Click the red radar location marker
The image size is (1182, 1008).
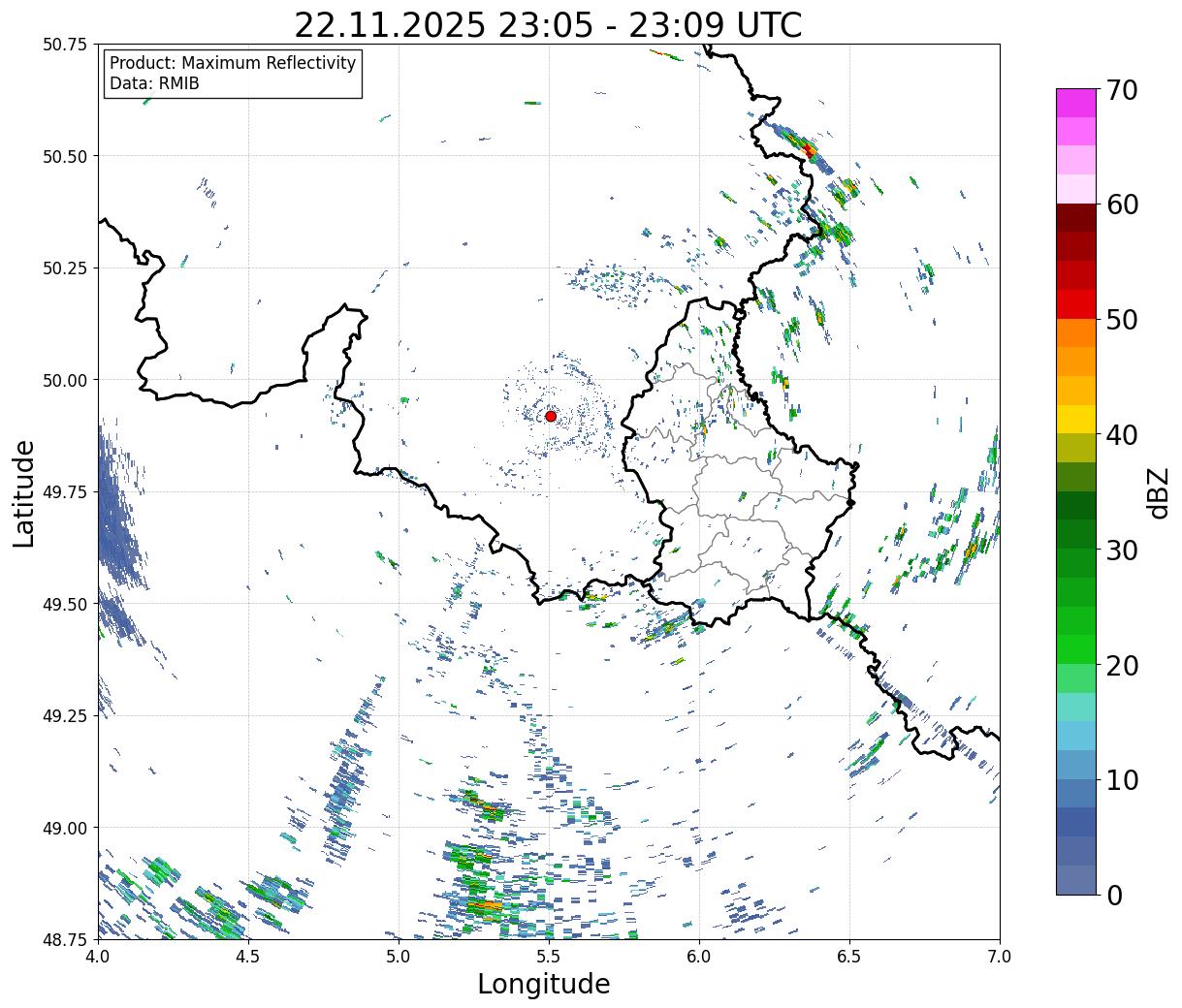pyautogui.click(x=551, y=416)
